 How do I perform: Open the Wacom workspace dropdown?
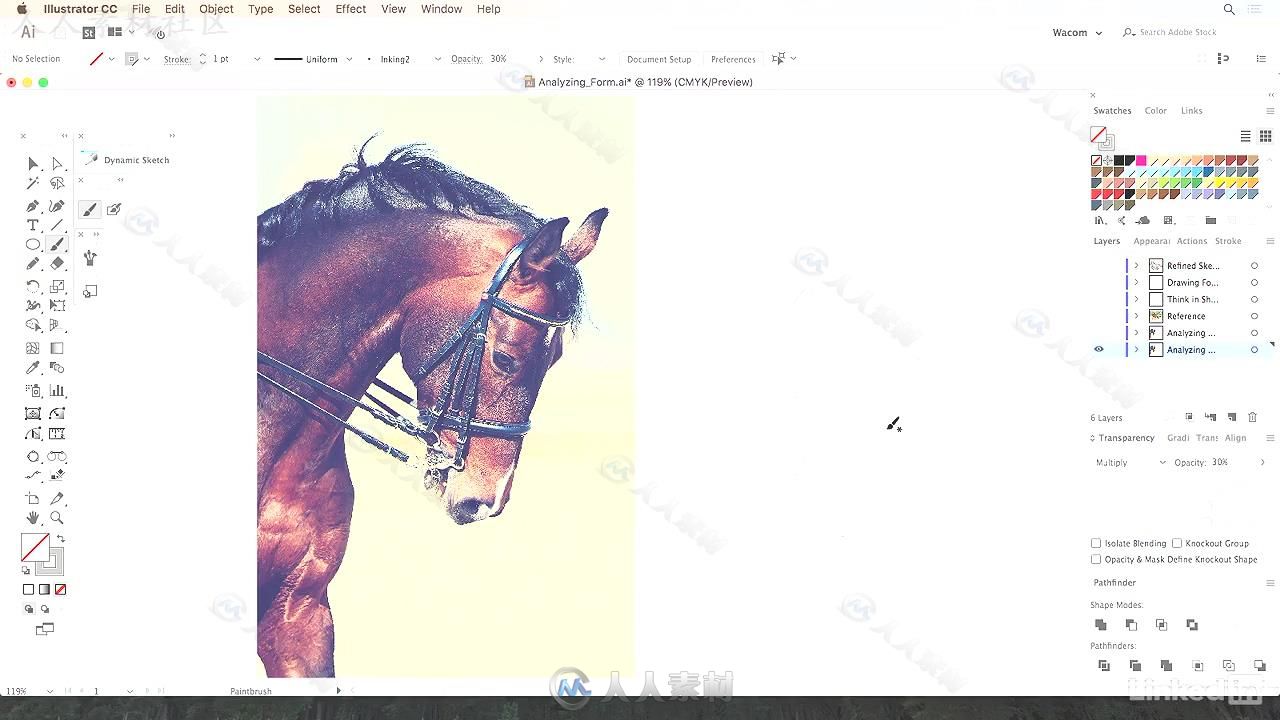click(1077, 32)
